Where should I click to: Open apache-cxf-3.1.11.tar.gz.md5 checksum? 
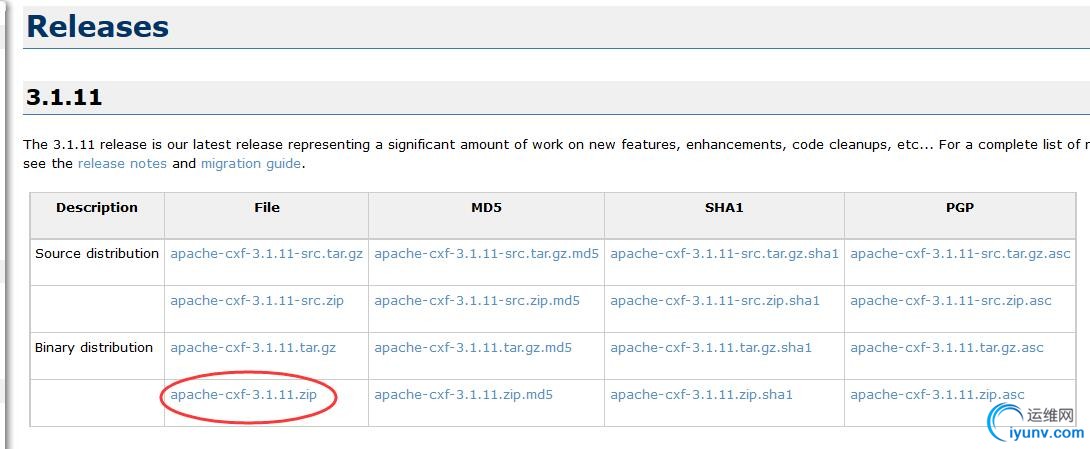[x=473, y=348]
